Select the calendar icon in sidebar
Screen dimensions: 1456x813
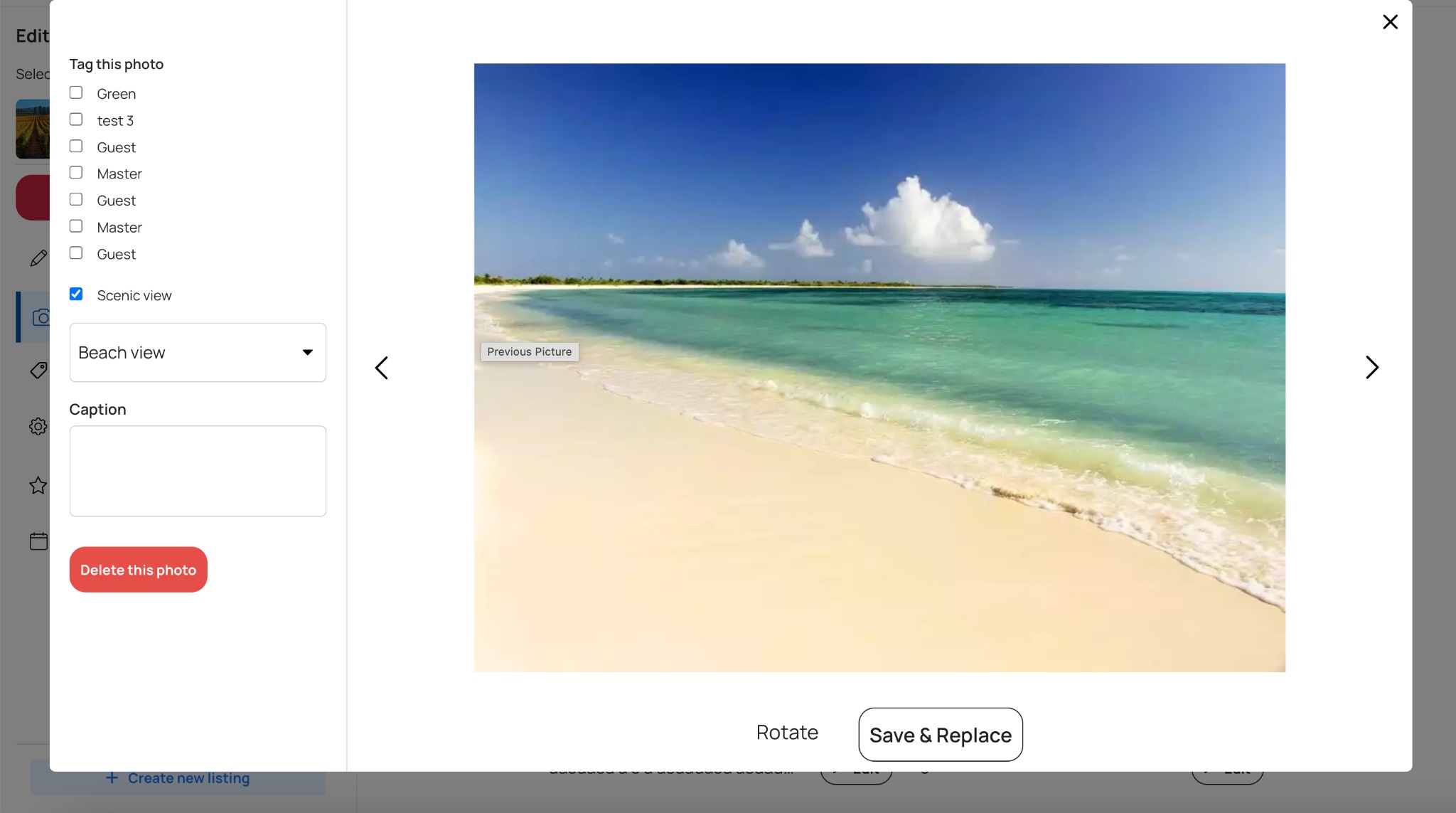[38, 541]
